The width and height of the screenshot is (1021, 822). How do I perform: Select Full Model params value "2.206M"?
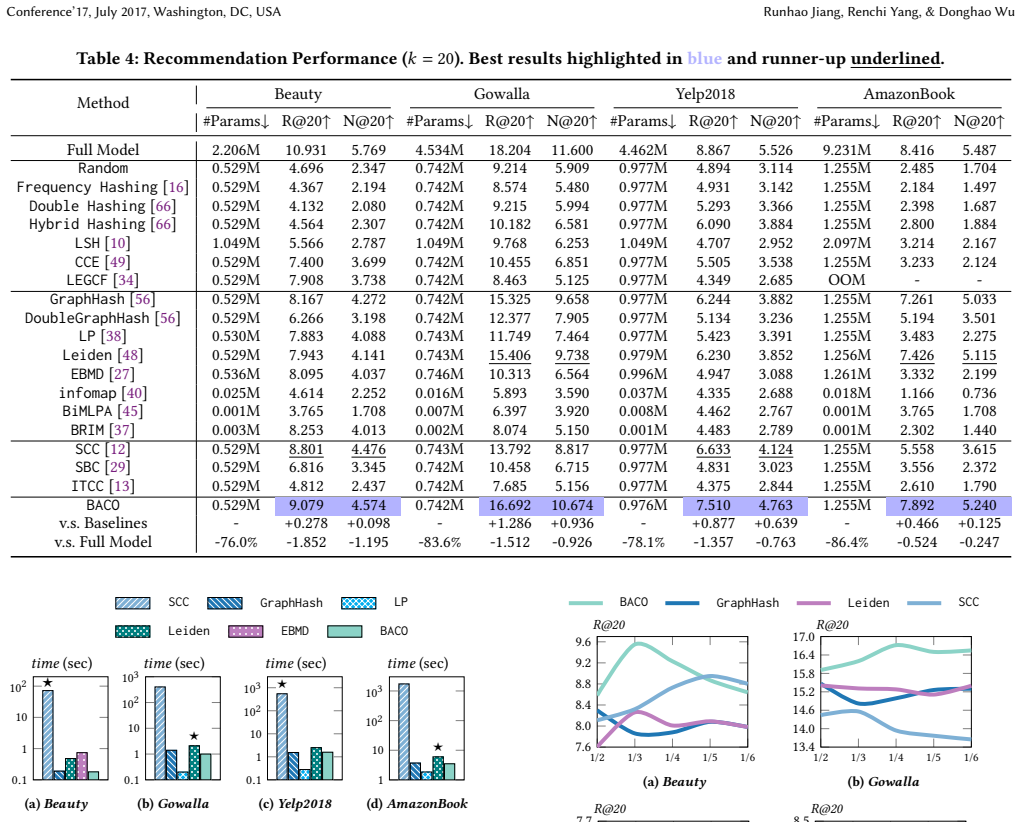click(236, 150)
